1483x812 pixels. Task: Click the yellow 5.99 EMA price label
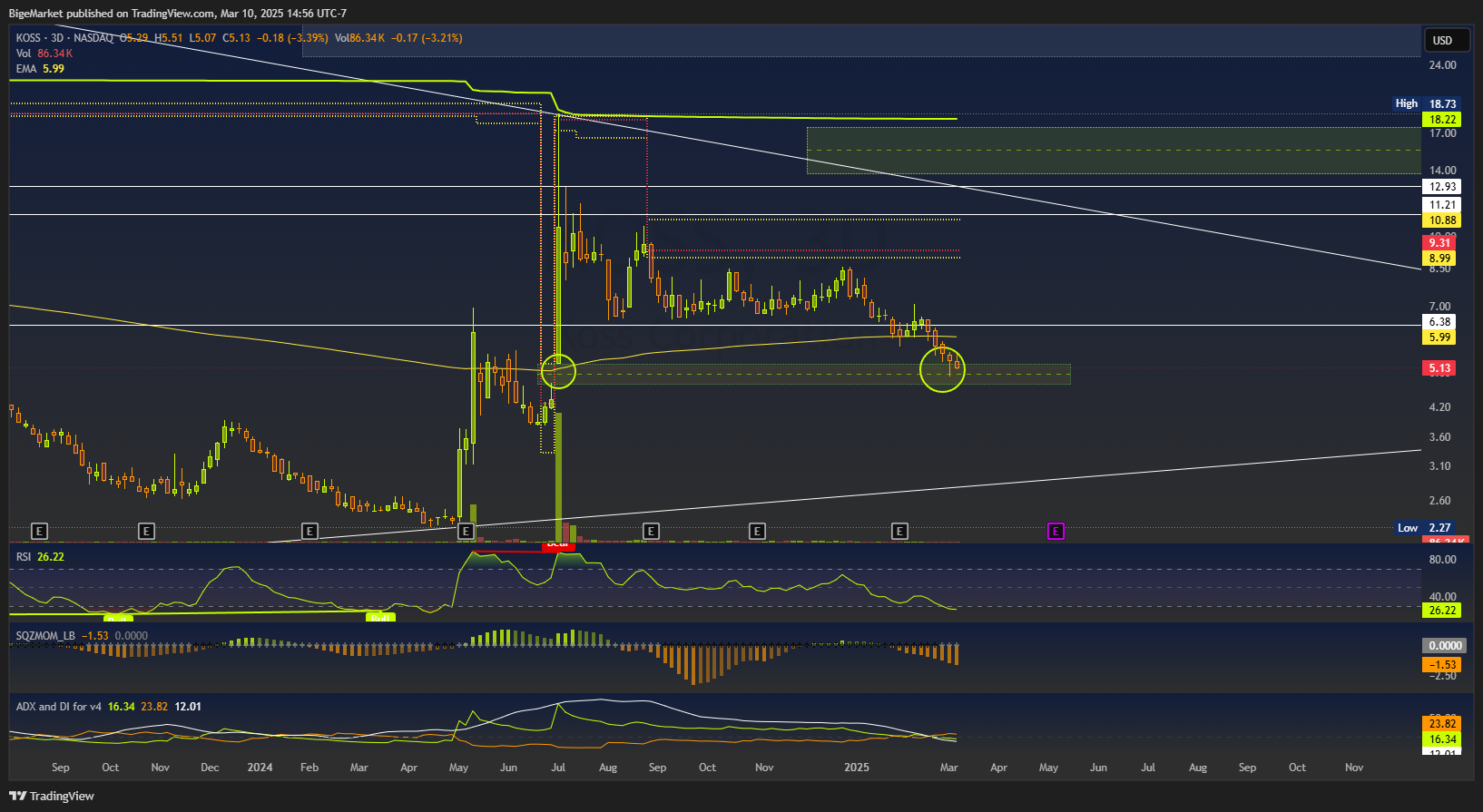pyautogui.click(x=1439, y=338)
